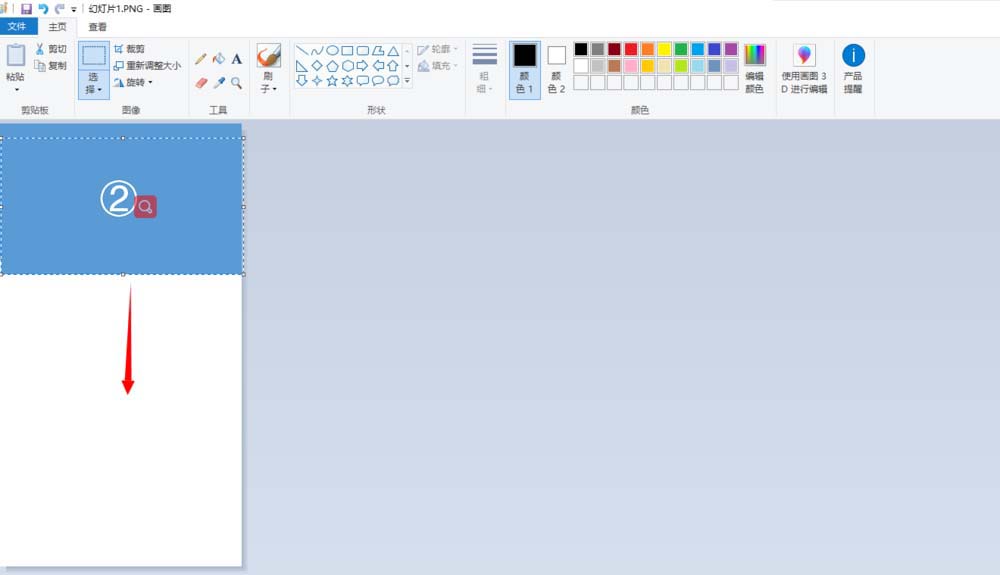Screen dimensions: 1000x575
Task: Click the 刷子 brush icon
Action: [x=268, y=56]
